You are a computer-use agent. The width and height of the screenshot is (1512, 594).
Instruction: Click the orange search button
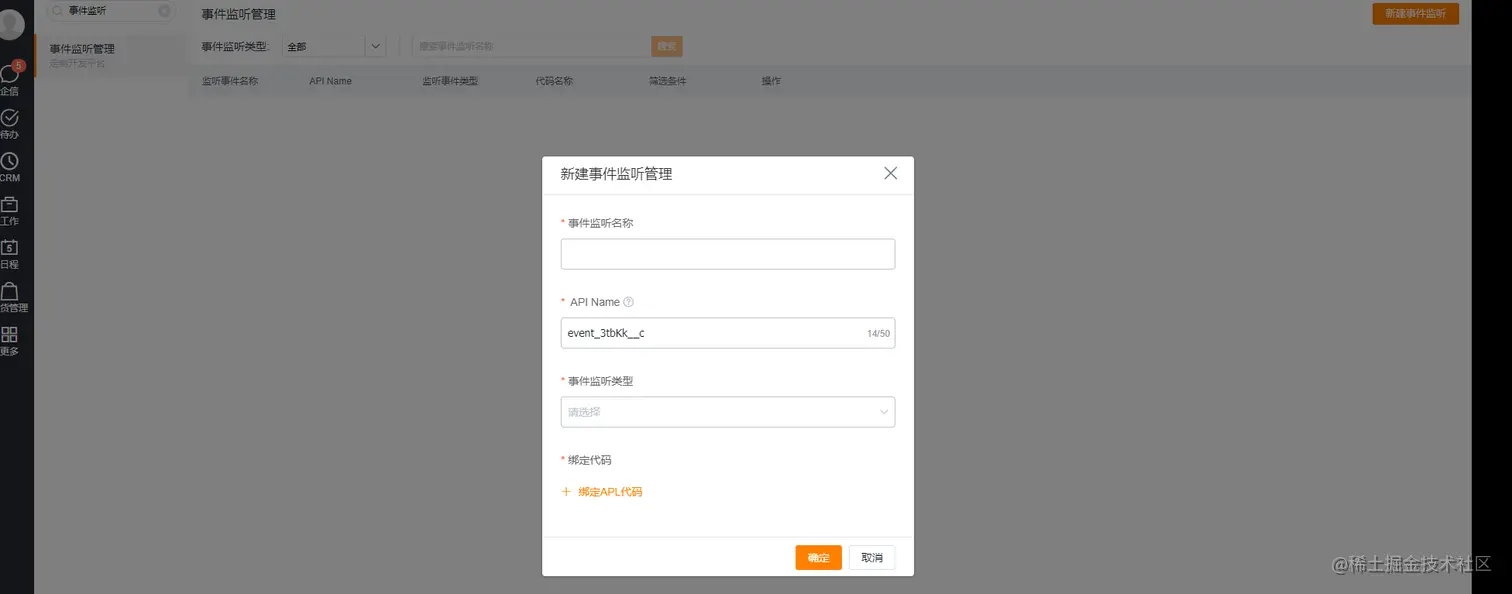pos(666,46)
